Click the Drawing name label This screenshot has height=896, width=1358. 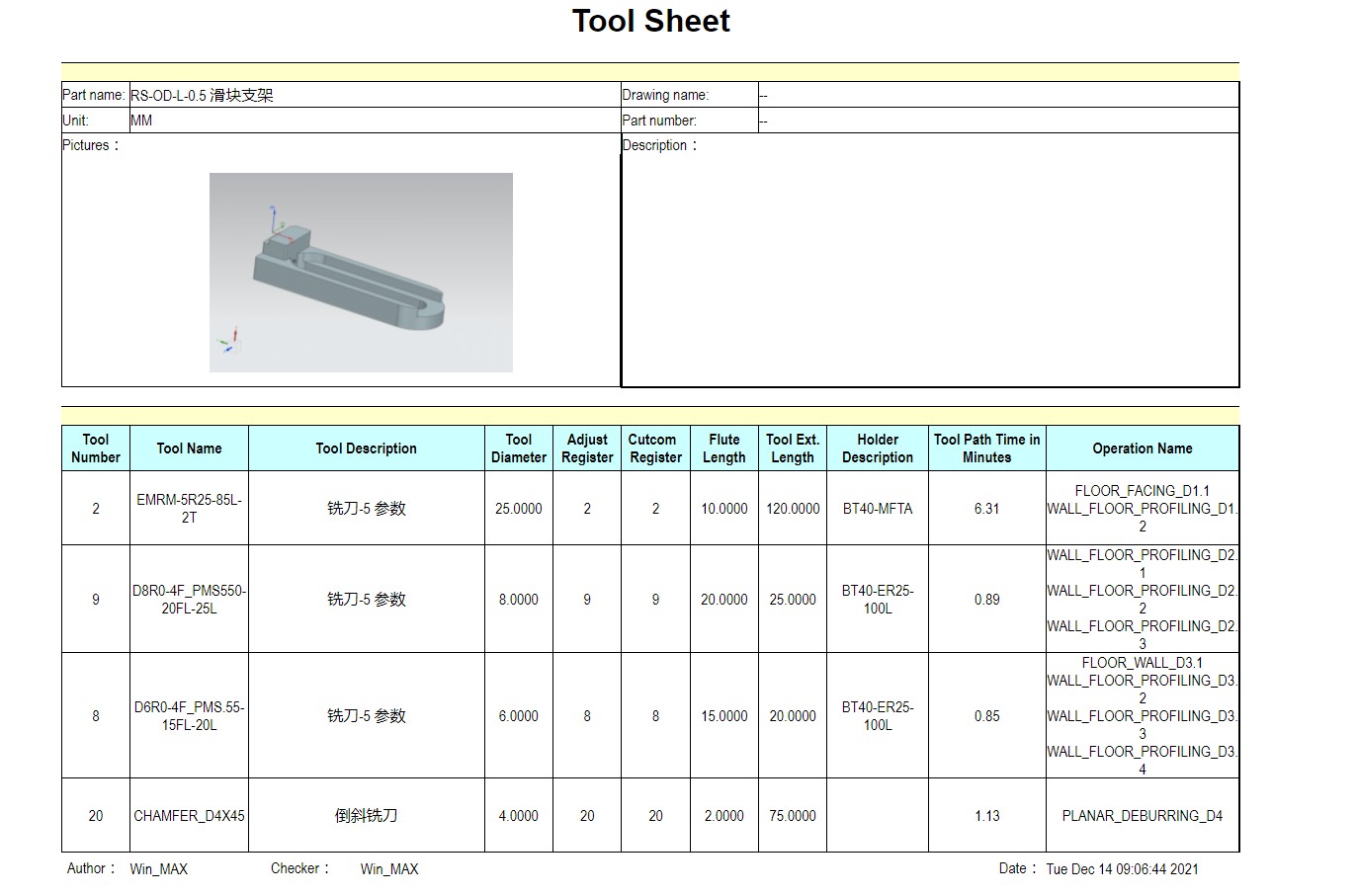point(665,96)
